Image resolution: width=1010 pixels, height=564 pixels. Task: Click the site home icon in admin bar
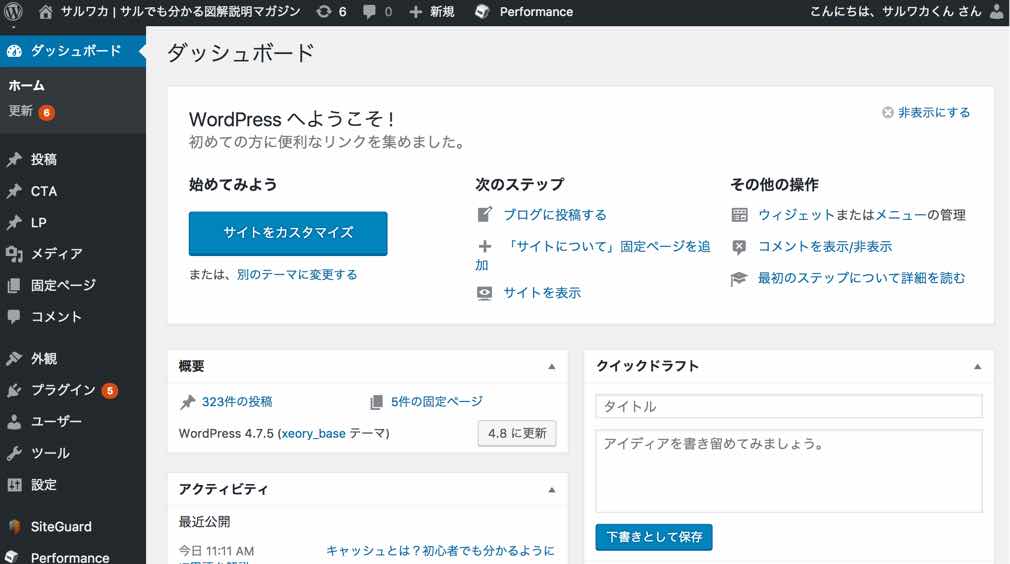(x=45, y=12)
